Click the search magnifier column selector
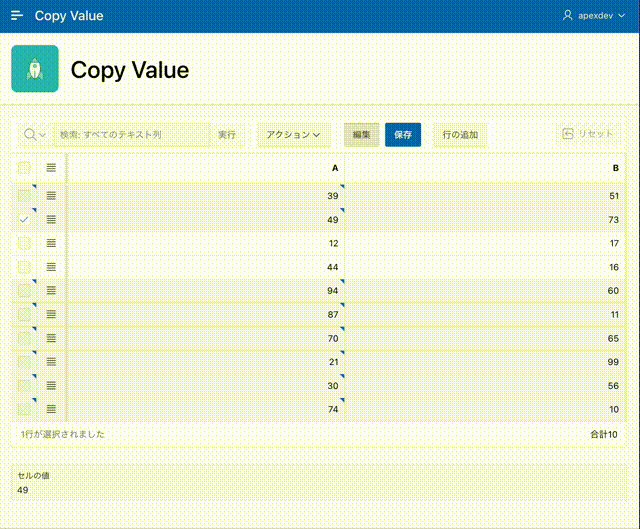This screenshot has width=640, height=529. coord(34,134)
